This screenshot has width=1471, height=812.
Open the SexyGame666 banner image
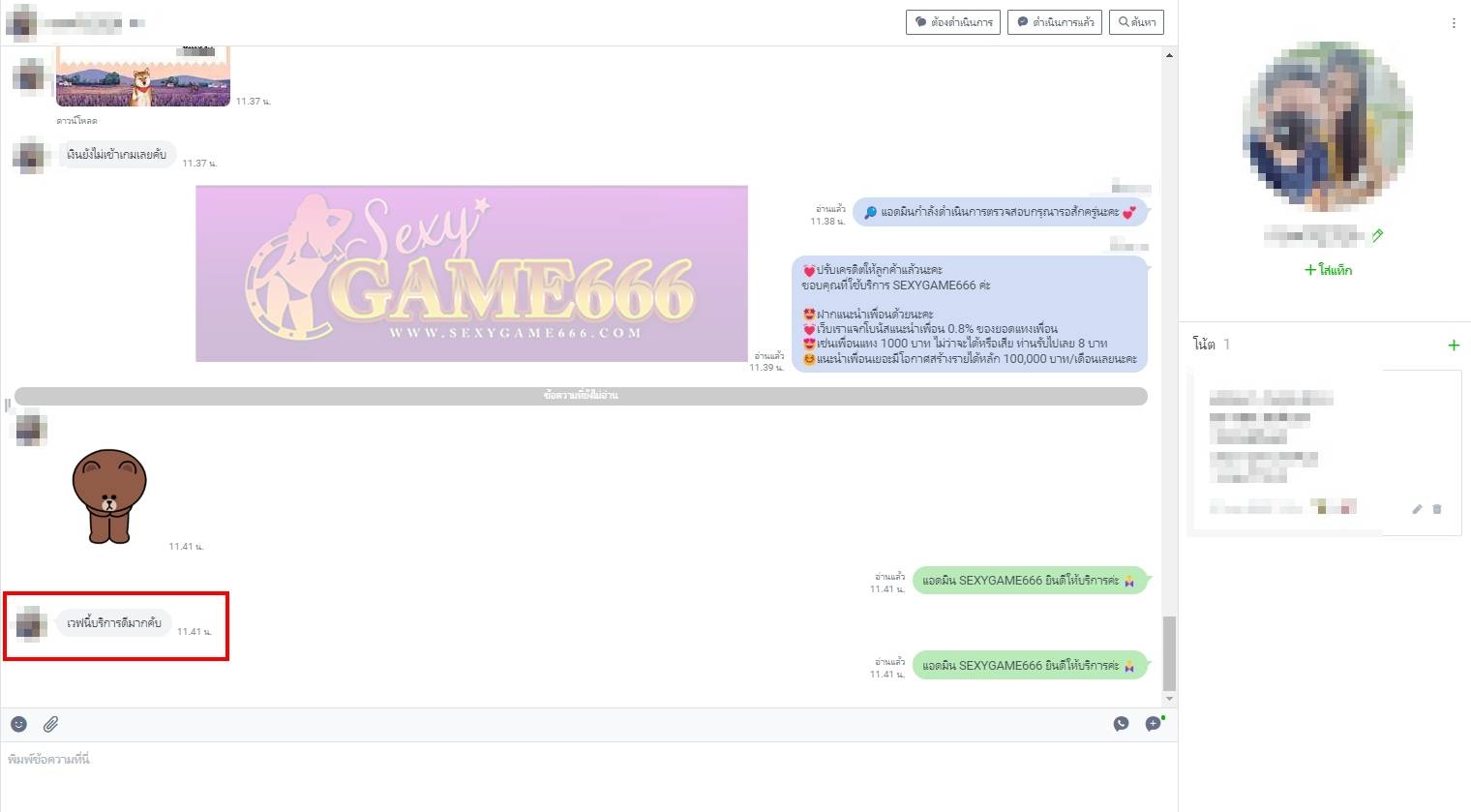click(x=471, y=274)
